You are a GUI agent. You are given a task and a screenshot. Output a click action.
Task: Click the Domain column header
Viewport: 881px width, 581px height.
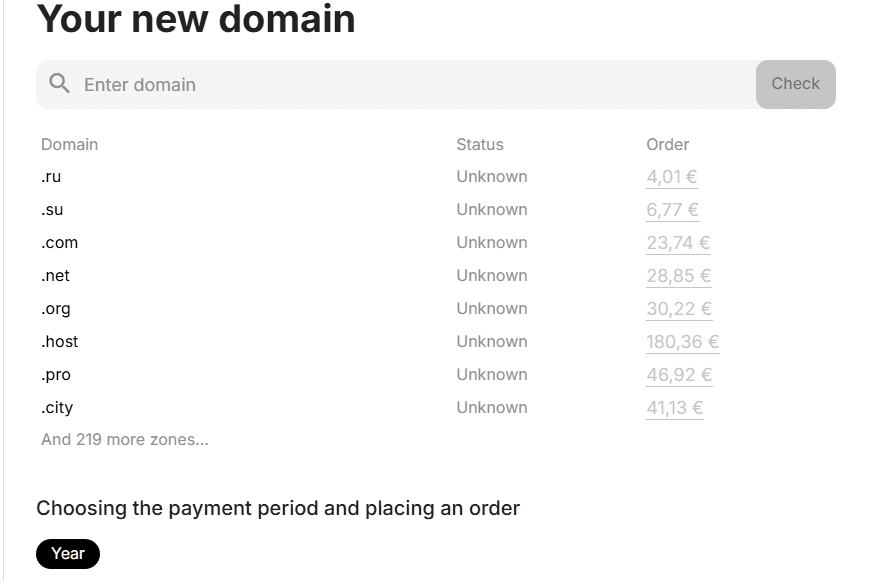(x=70, y=144)
